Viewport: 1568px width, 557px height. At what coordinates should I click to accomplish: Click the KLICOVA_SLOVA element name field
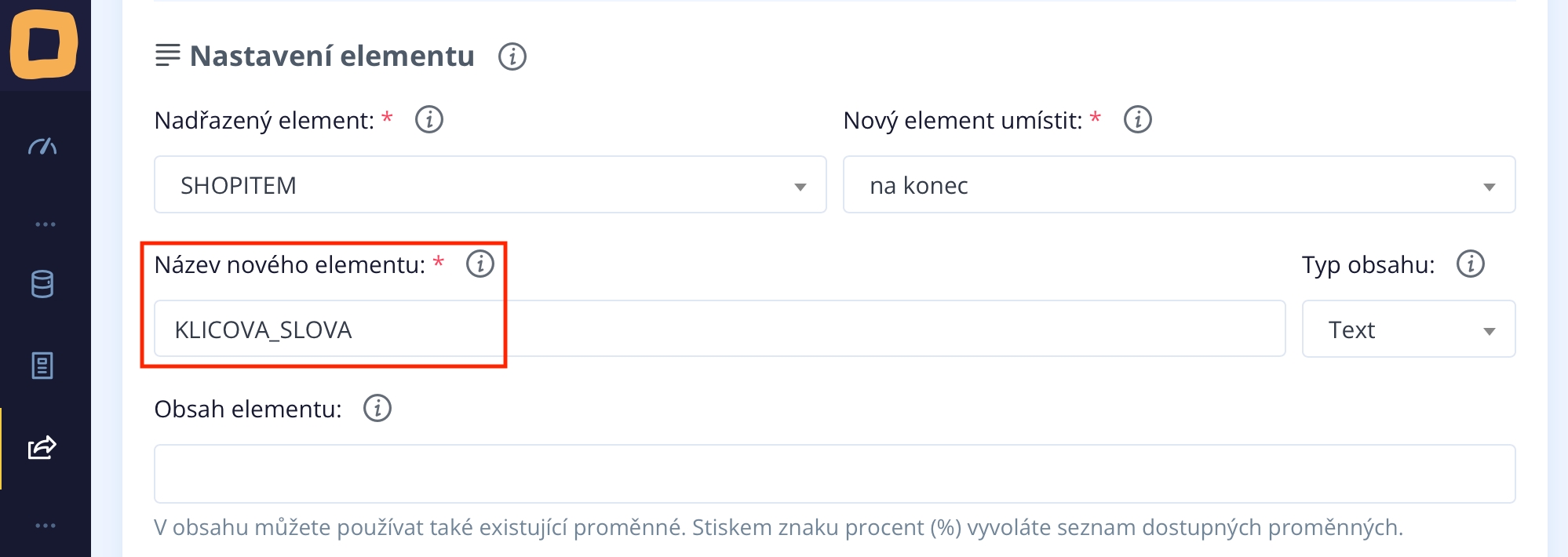click(x=719, y=329)
